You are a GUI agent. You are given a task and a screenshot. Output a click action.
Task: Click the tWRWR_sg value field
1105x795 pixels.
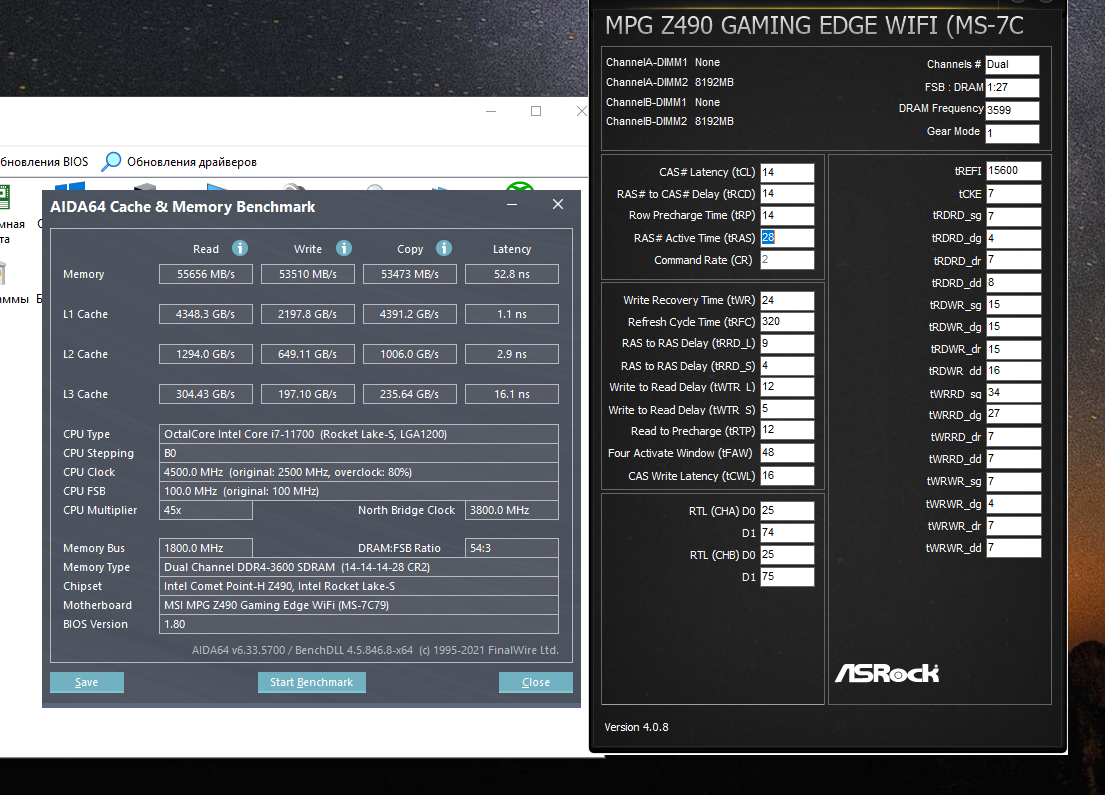(x=1013, y=482)
